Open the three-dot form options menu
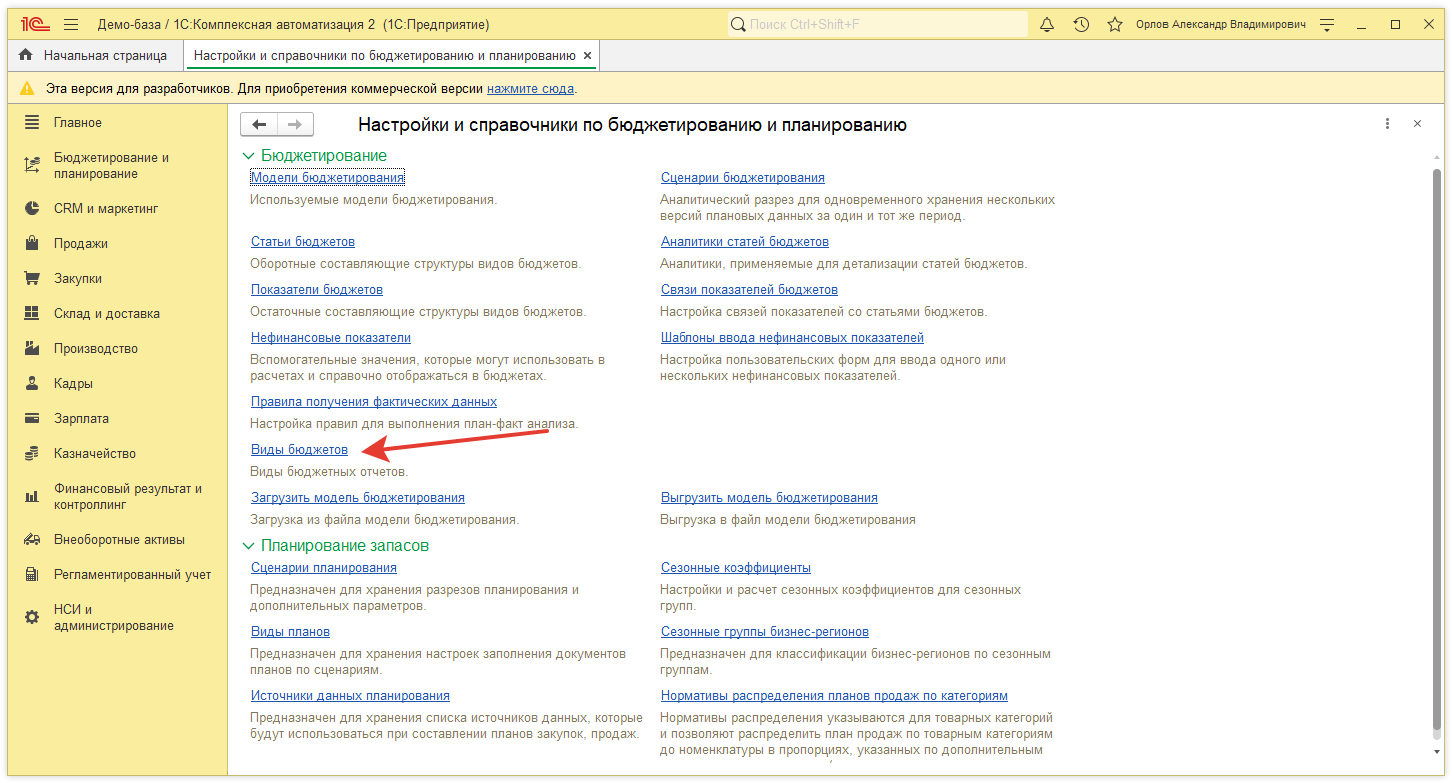Screen dimensions: 1452x783 coord(1387,124)
